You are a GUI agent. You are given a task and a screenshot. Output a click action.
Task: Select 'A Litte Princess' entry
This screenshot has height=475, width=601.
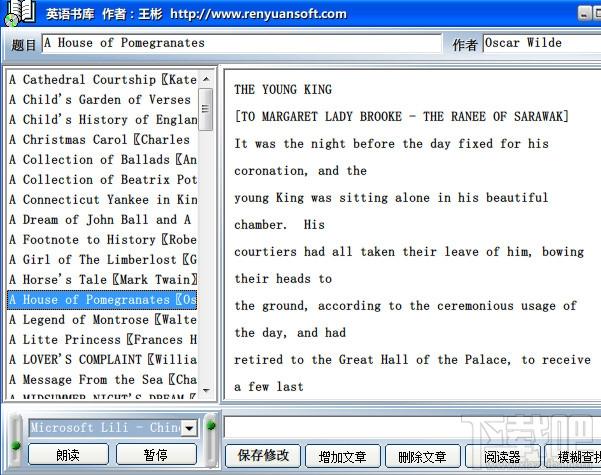pyautogui.click(x=103, y=340)
